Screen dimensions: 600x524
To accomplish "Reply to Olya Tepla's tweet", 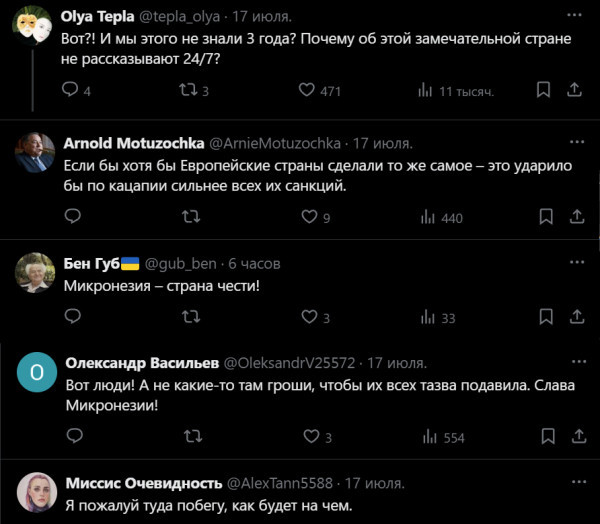I will coord(71,90).
